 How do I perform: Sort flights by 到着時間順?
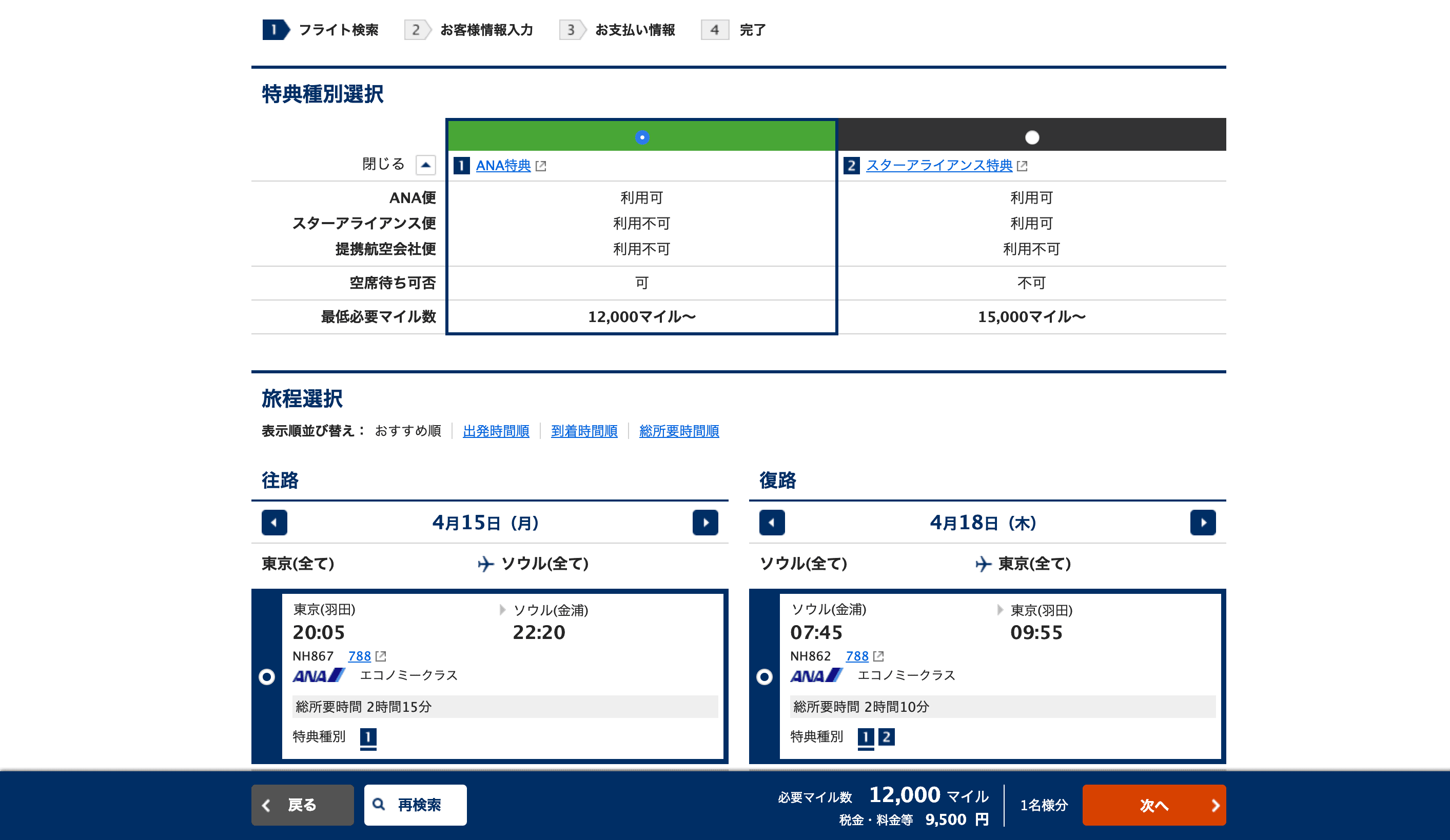tap(584, 431)
